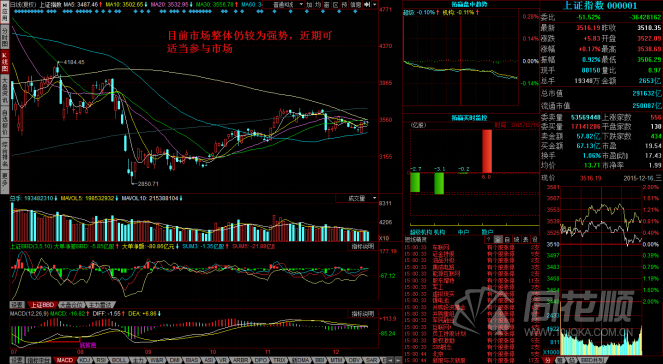Click the 区 interval toolbar button
The image size is (663, 364).
336,5
